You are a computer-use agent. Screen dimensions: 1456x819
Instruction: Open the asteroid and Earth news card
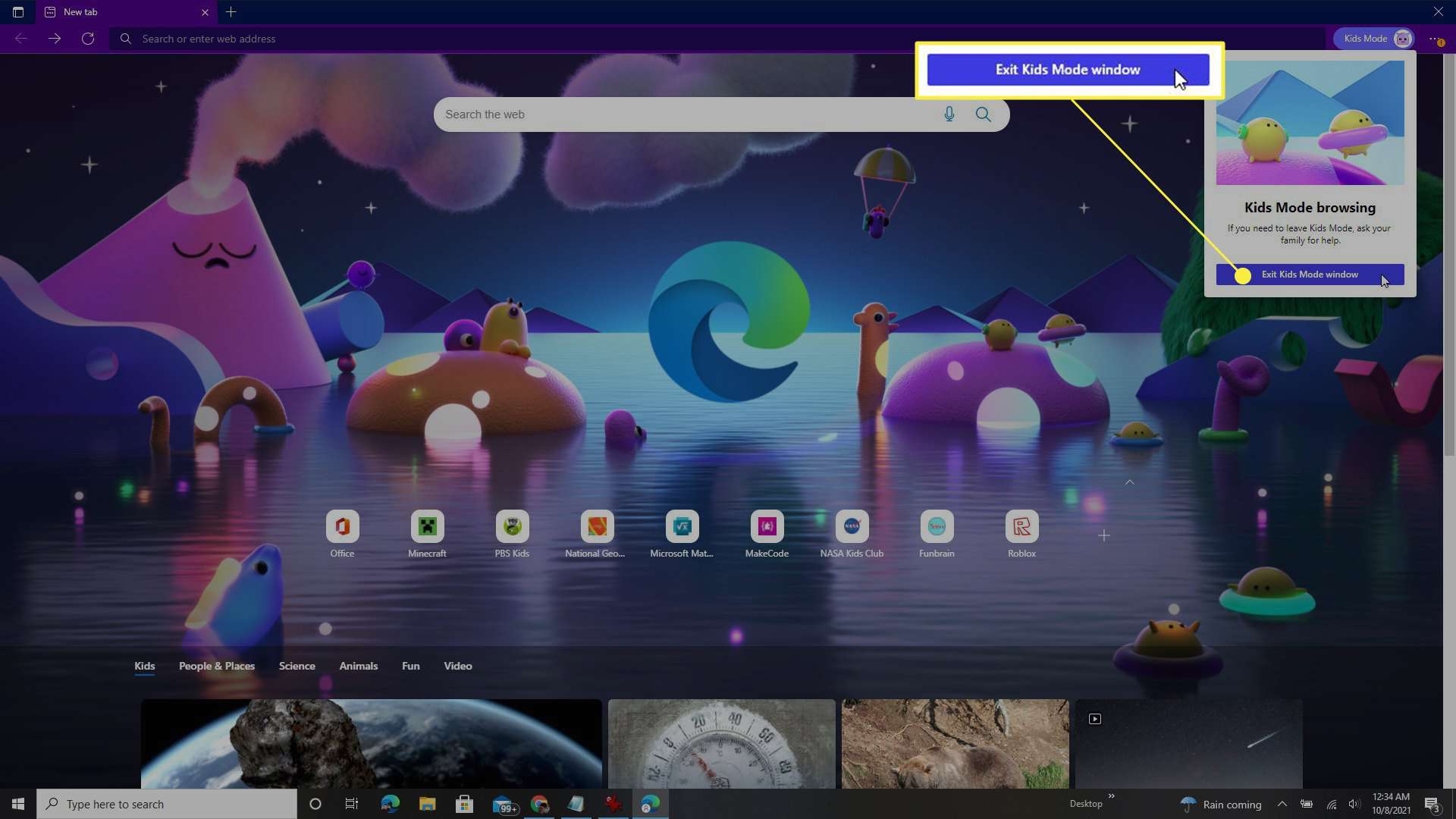pos(372,744)
